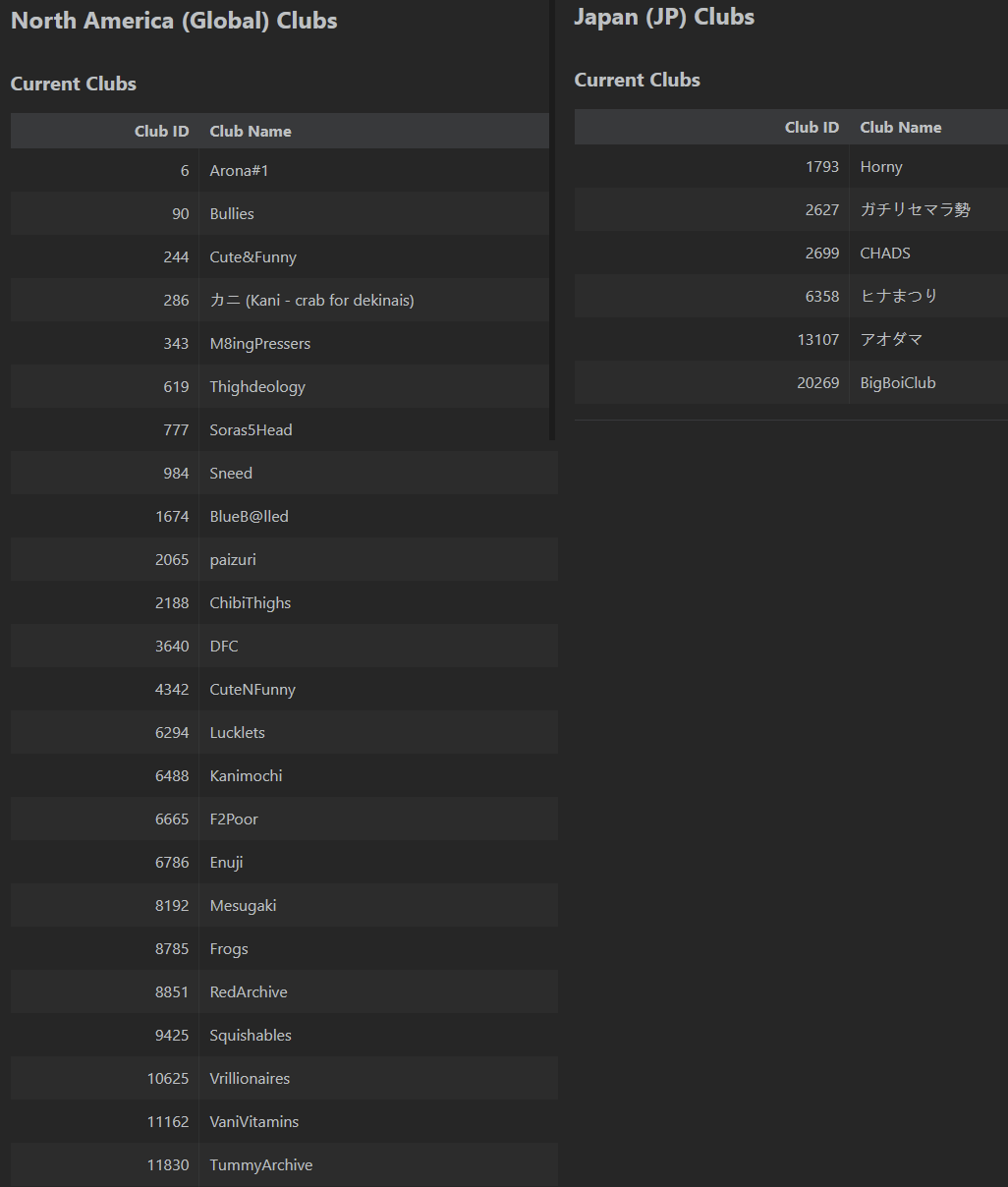Image resolution: width=1008 pixels, height=1187 pixels.
Task: Click club ID 1793 cell
Action: [712, 166]
